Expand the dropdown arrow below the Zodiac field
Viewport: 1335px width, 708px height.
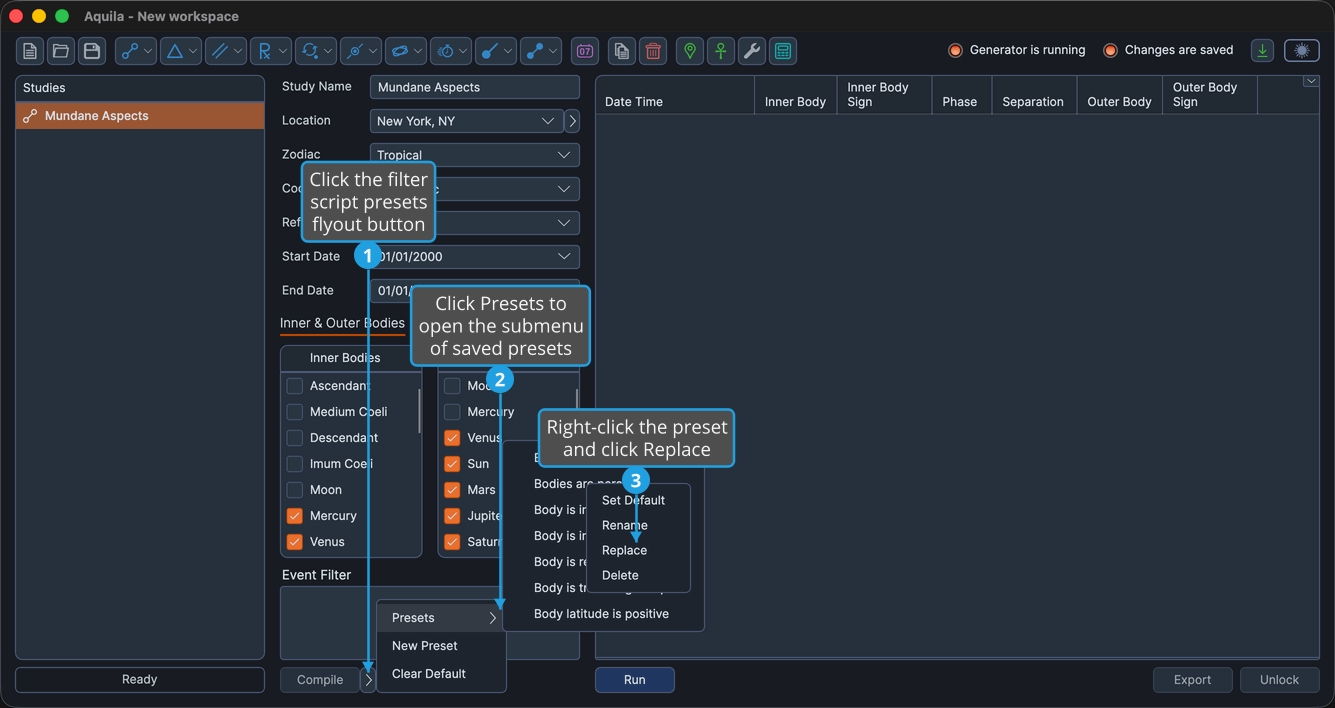point(564,189)
